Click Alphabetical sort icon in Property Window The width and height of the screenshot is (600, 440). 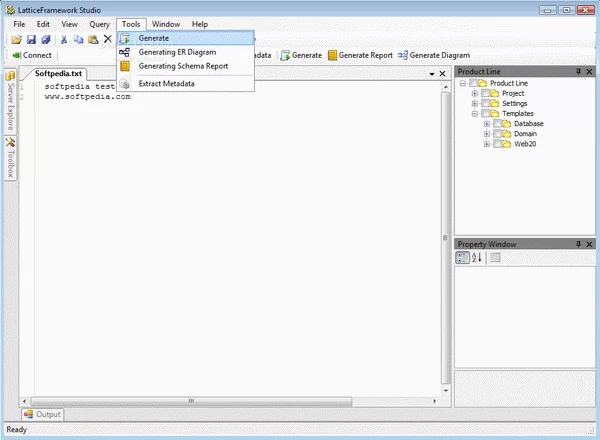pyautogui.click(x=477, y=257)
